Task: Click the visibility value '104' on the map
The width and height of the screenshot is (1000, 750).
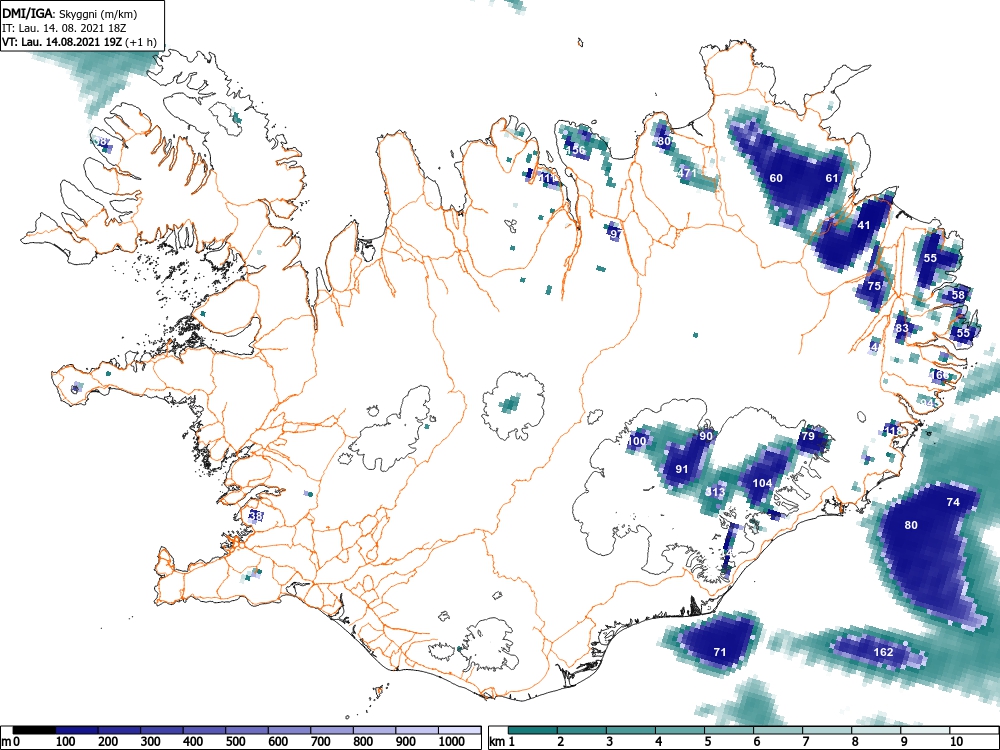Action: pyautogui.click(x=762, y=483)
